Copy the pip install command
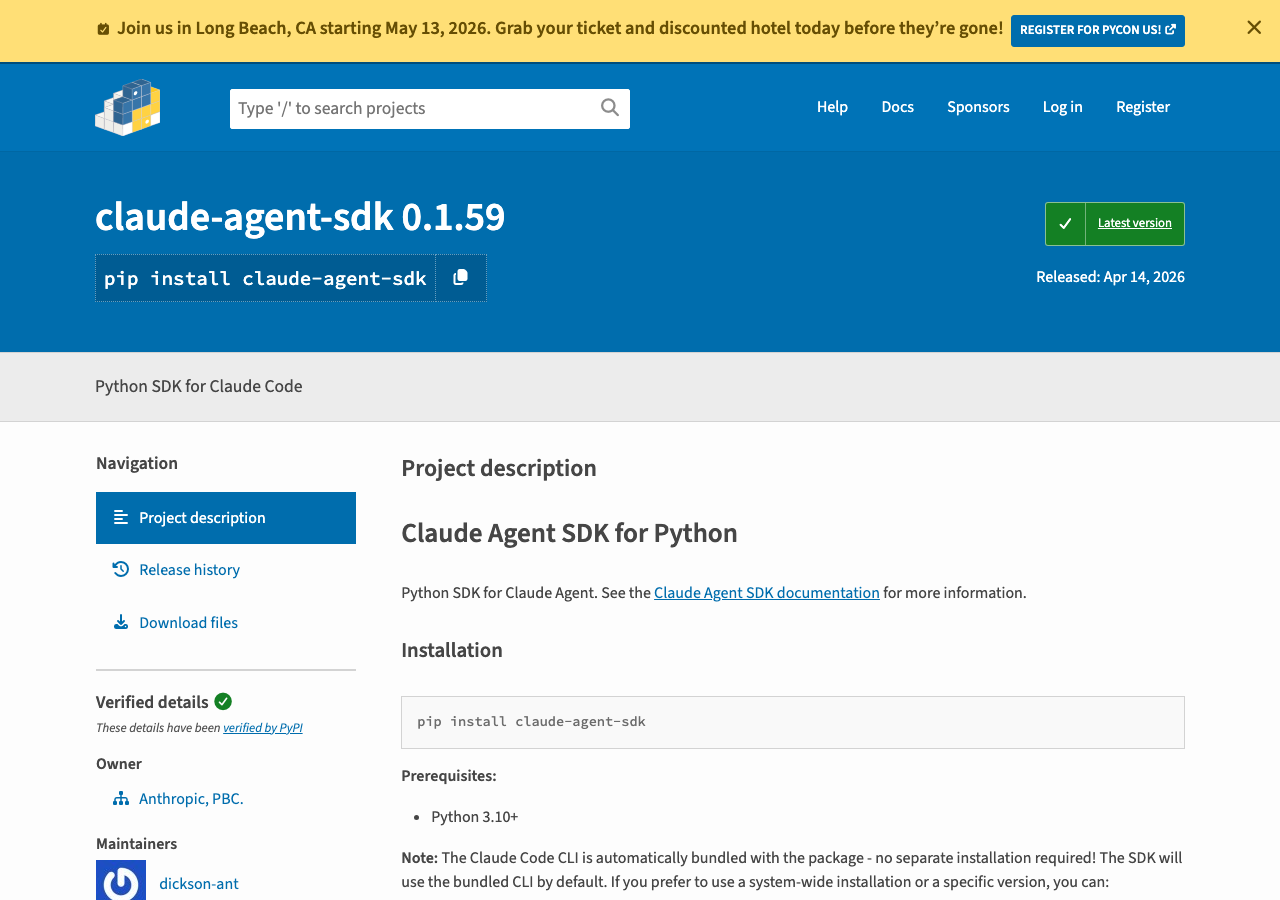Screen dimensions: 1280x900 460,278
